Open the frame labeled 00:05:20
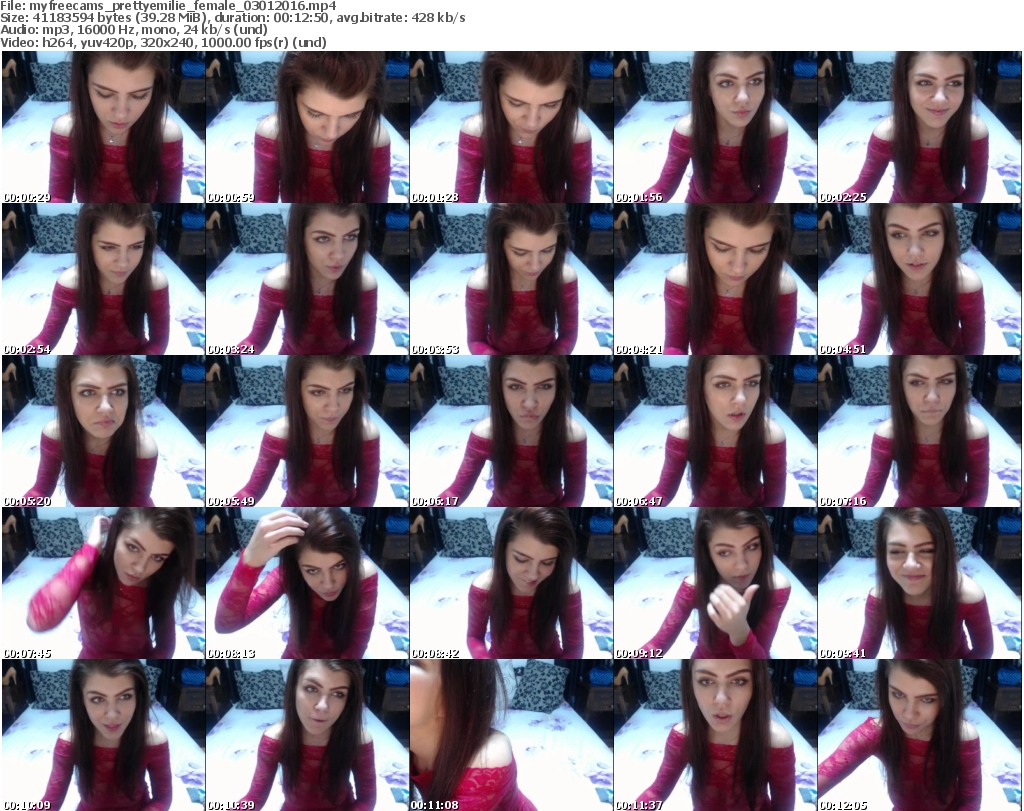 pyautogui.click(x=103, y=431)
